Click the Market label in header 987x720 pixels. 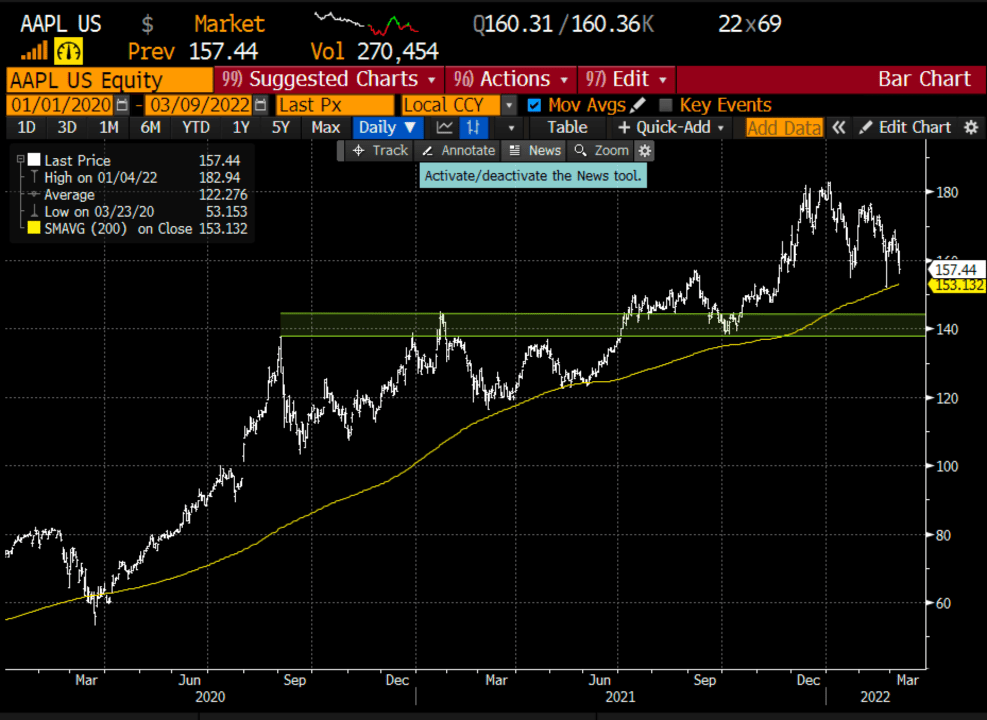230,24
